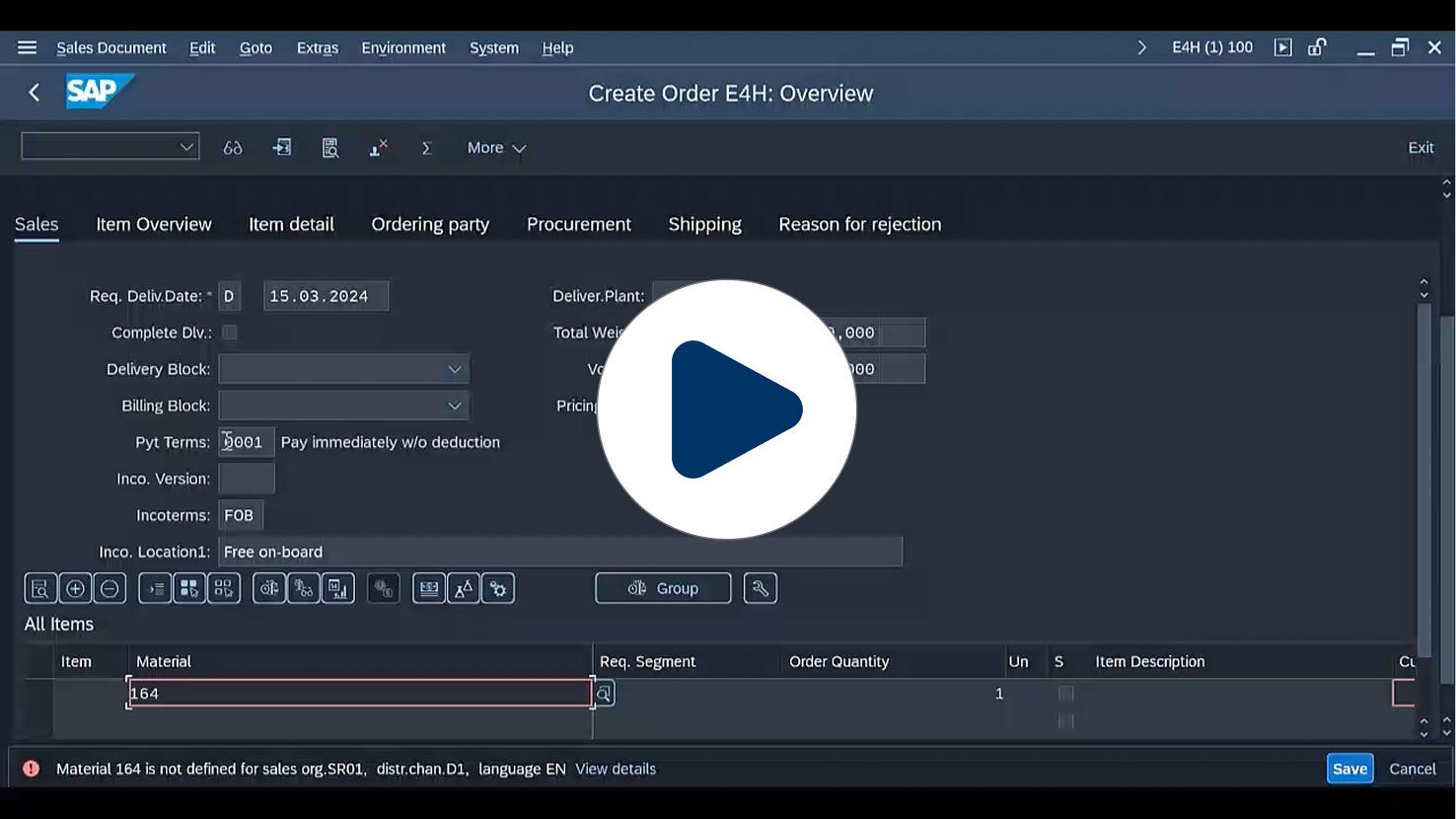
Task: Click the document flow arrow icon
Action: 282,148
